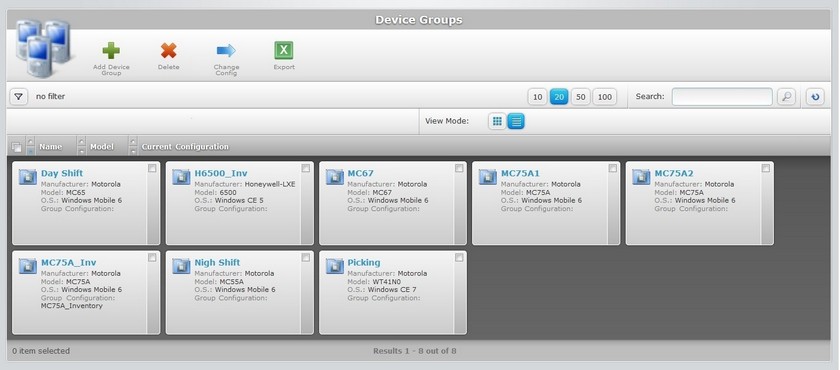The image size is (840, 370).
Task: Sort ascending by Current Configuration arrow
Action: [133, 142]
